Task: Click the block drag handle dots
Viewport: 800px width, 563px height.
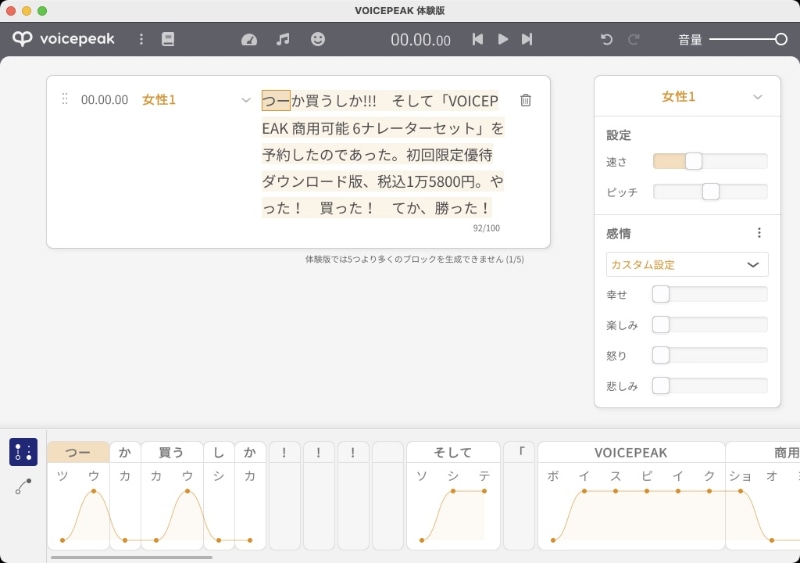Action: pos(64,99)
